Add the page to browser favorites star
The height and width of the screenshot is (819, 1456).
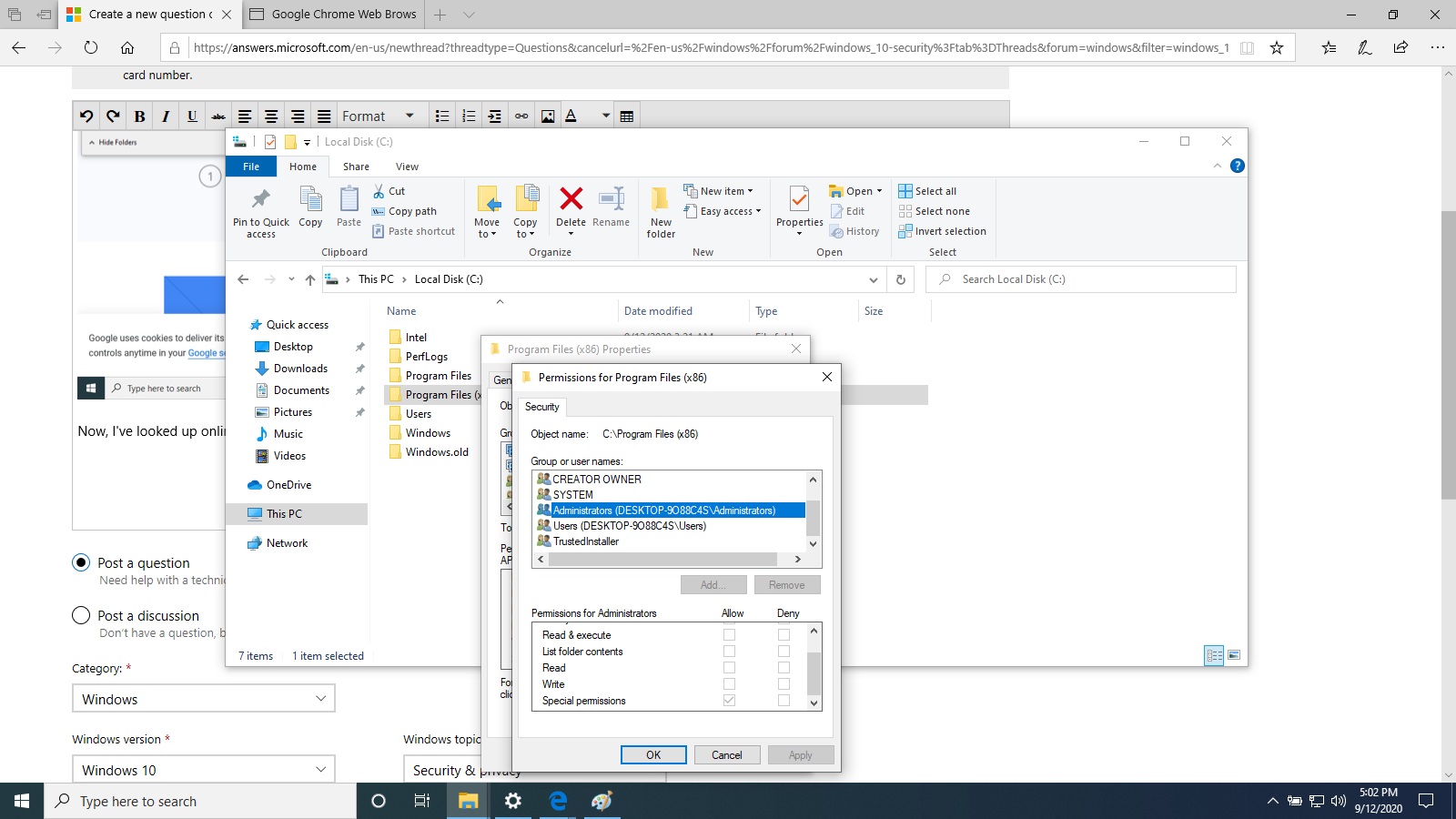1277,47
